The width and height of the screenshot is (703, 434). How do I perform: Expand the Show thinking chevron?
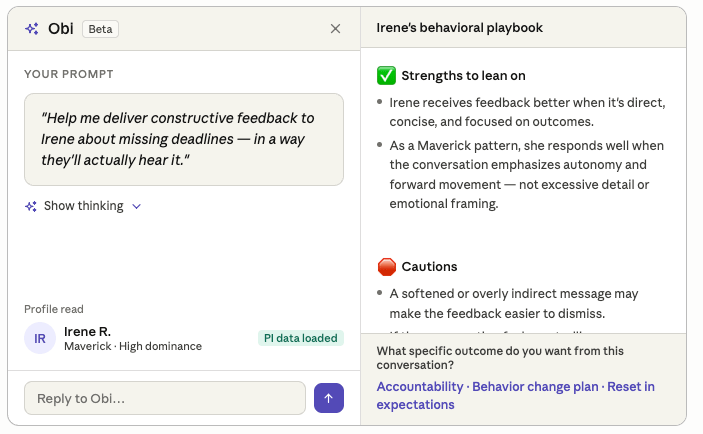[137, 206]
